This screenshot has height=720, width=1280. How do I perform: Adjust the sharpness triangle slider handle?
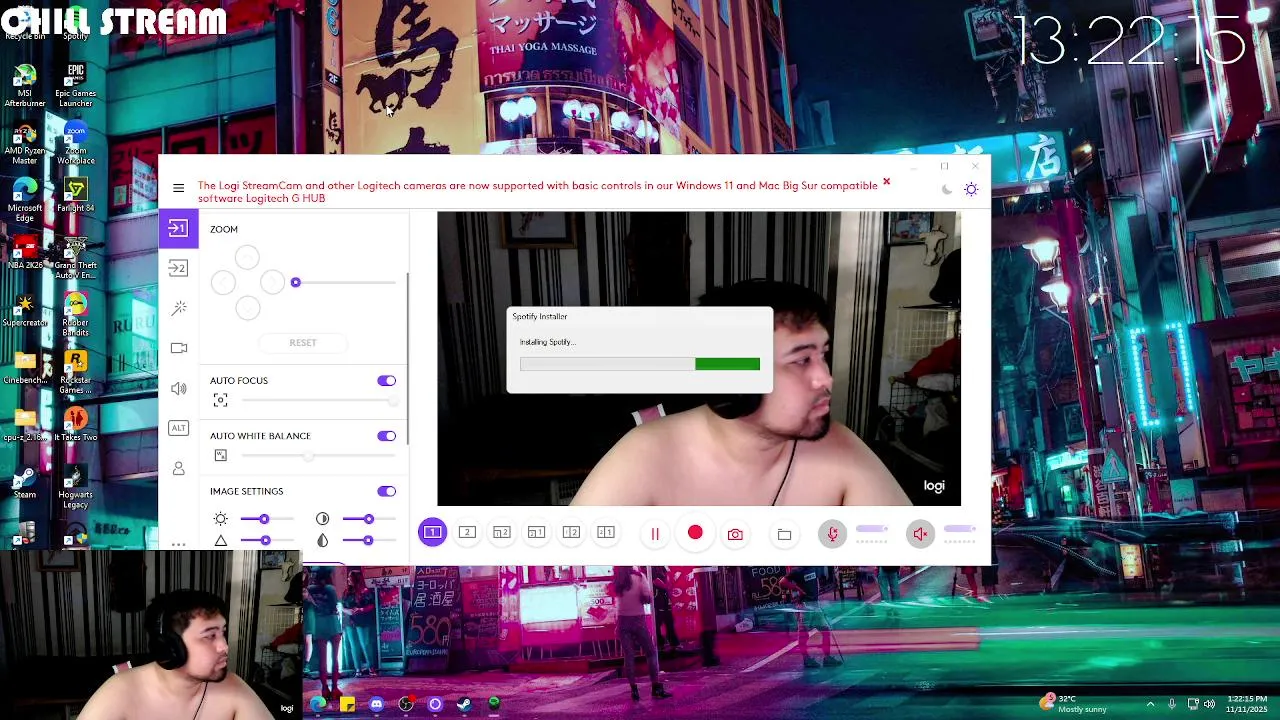point(265,540)
